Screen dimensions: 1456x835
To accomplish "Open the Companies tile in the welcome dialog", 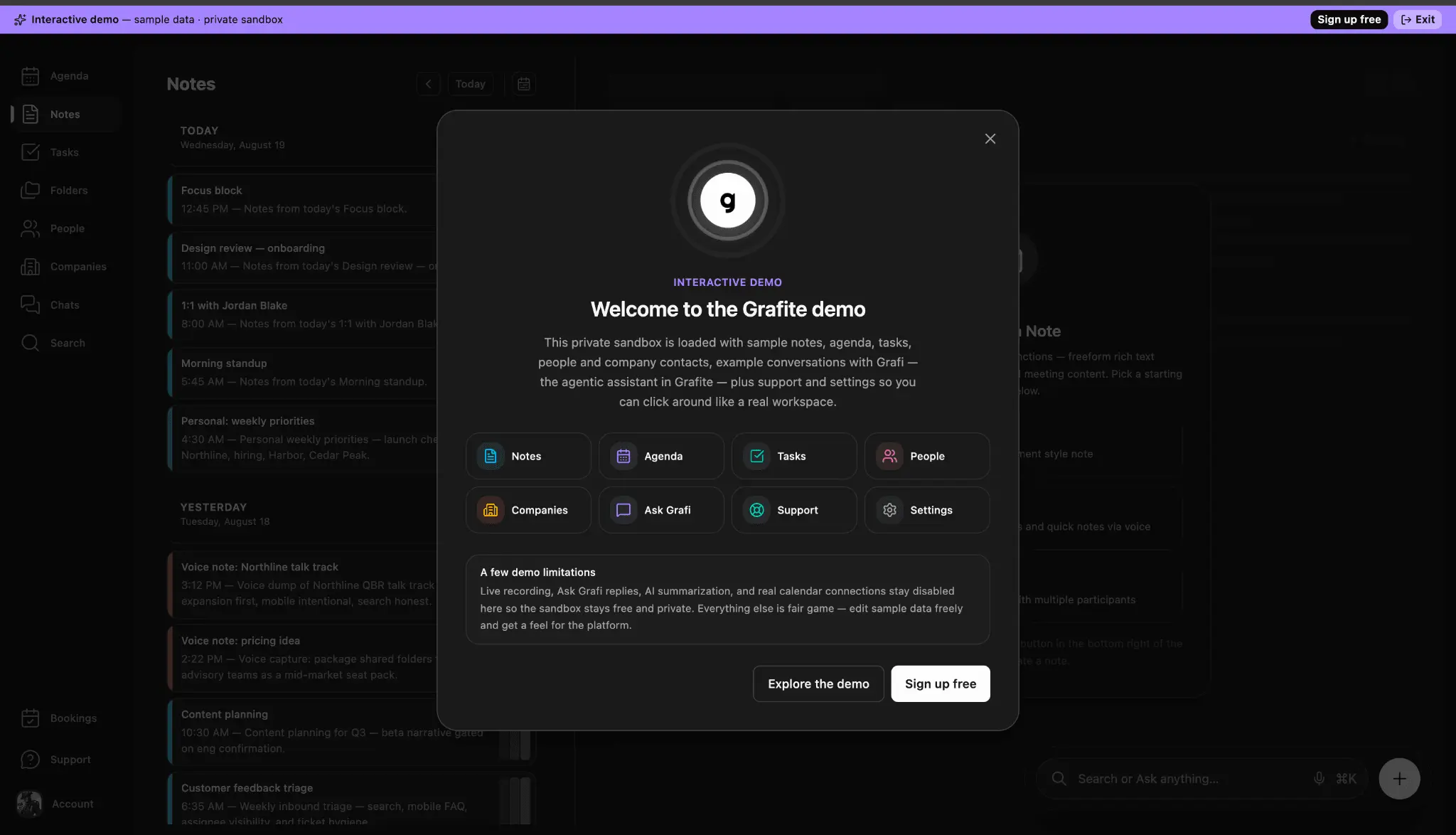I will tap(528, 510).
